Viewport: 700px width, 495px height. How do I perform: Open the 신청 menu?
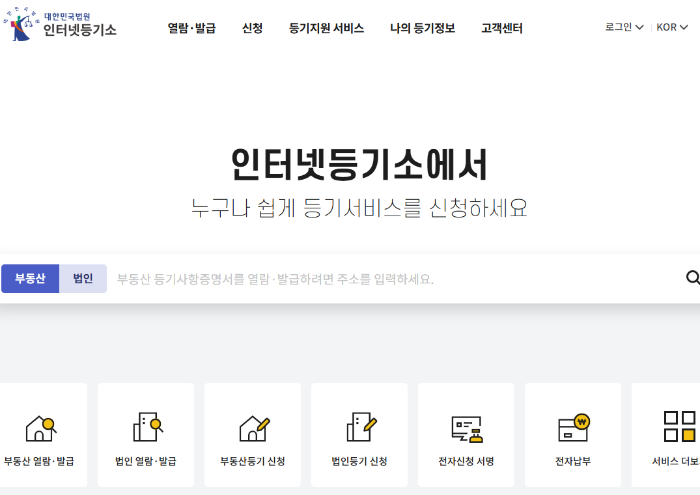point(252,28)
